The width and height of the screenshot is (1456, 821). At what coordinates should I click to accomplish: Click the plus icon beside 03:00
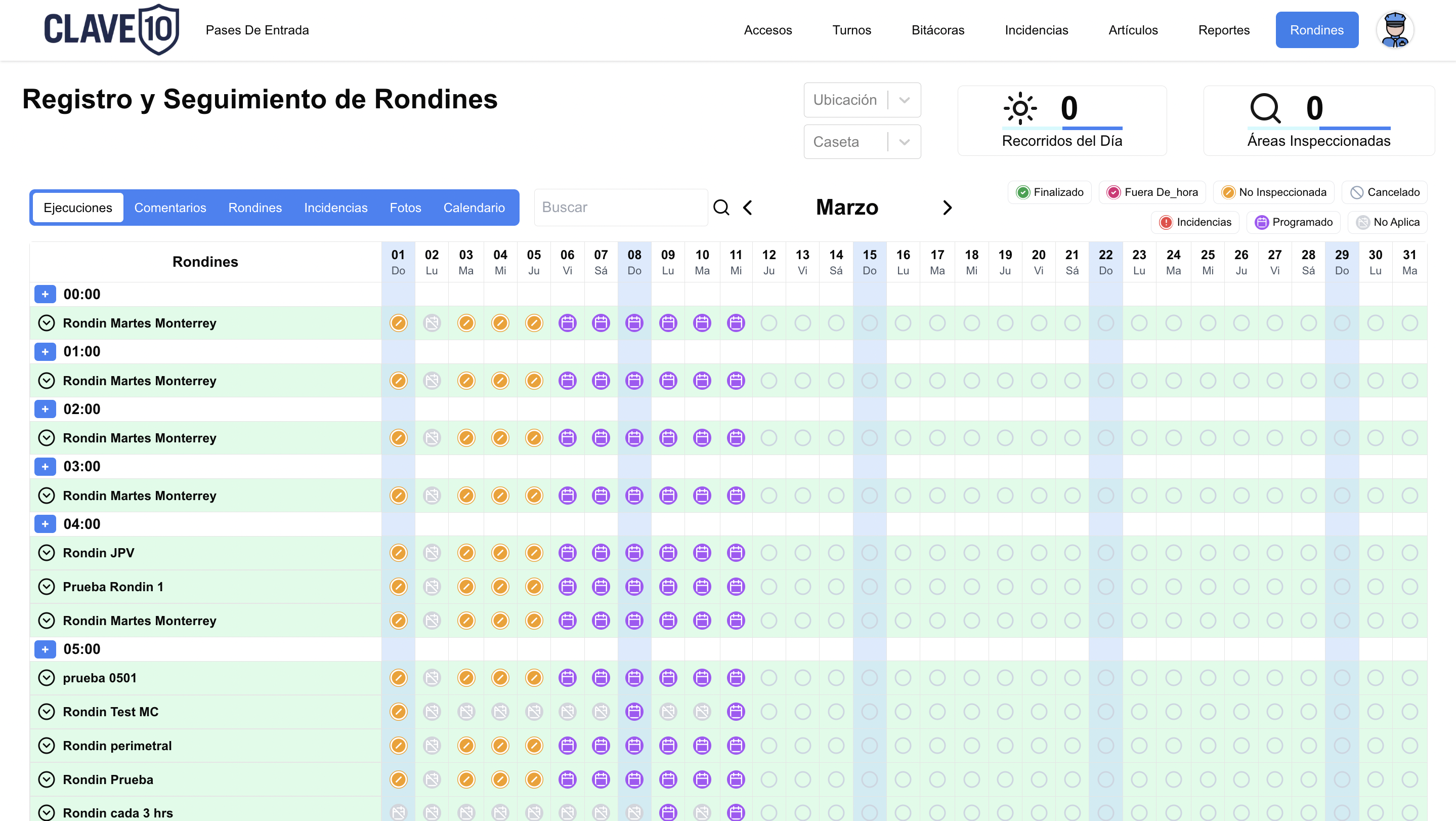tap(45, 467)
